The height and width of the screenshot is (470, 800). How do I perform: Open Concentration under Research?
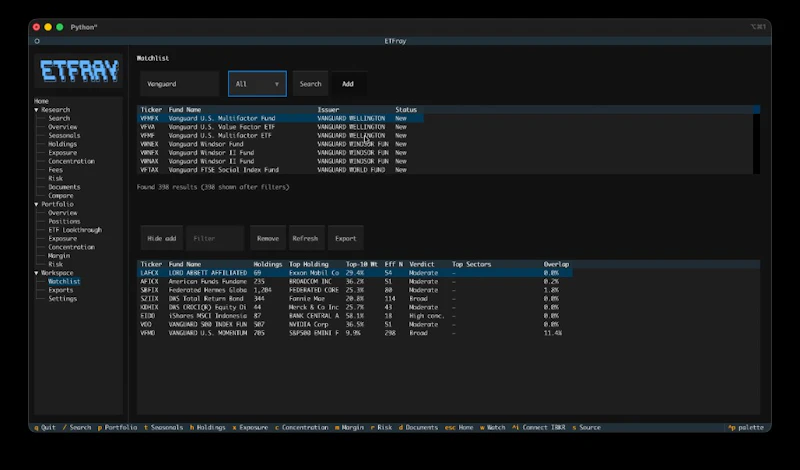[x=71, y=161]
